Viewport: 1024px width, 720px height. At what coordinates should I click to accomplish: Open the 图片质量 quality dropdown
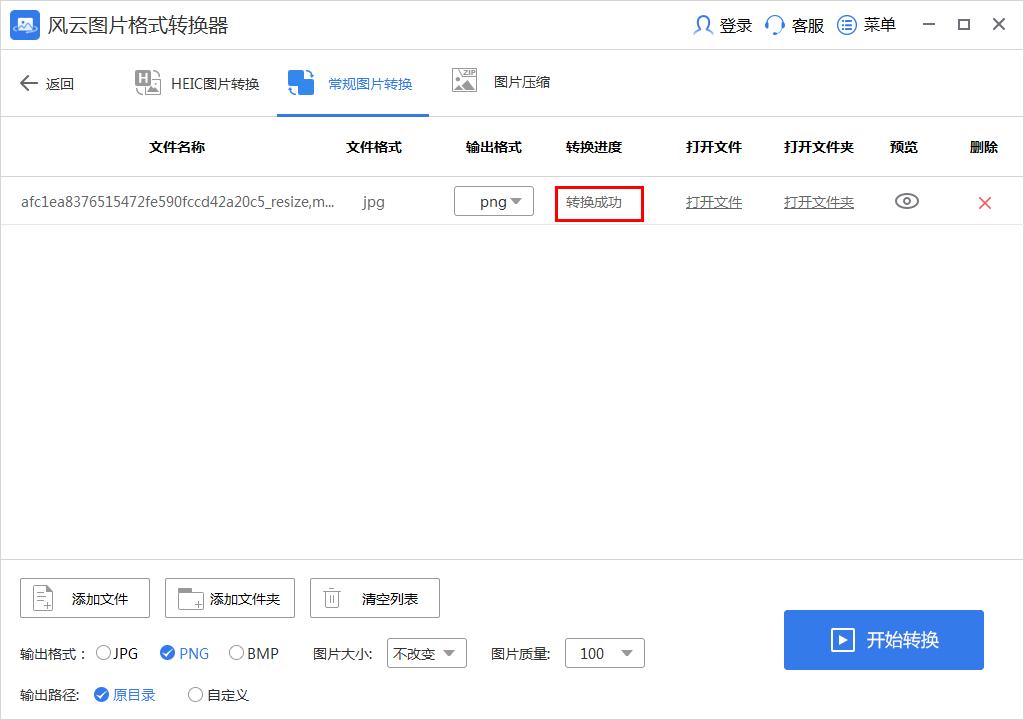(x=604, y=653)
